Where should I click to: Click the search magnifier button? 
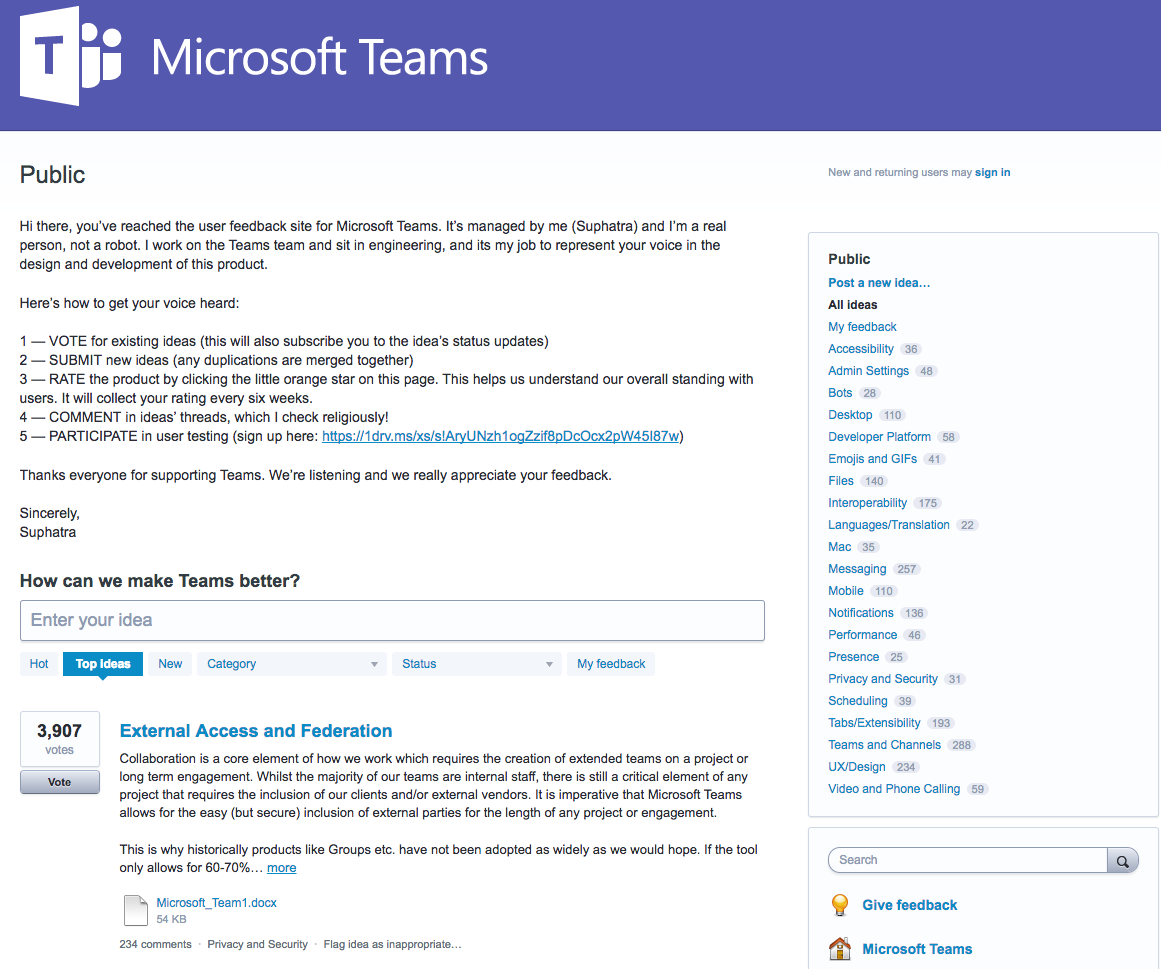tap(1122, 860)
